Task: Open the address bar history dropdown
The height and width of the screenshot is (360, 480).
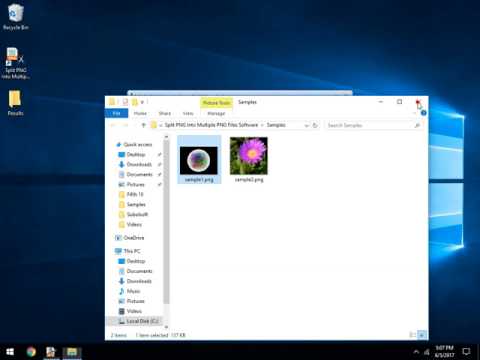Action: click(x=306, y=125)
